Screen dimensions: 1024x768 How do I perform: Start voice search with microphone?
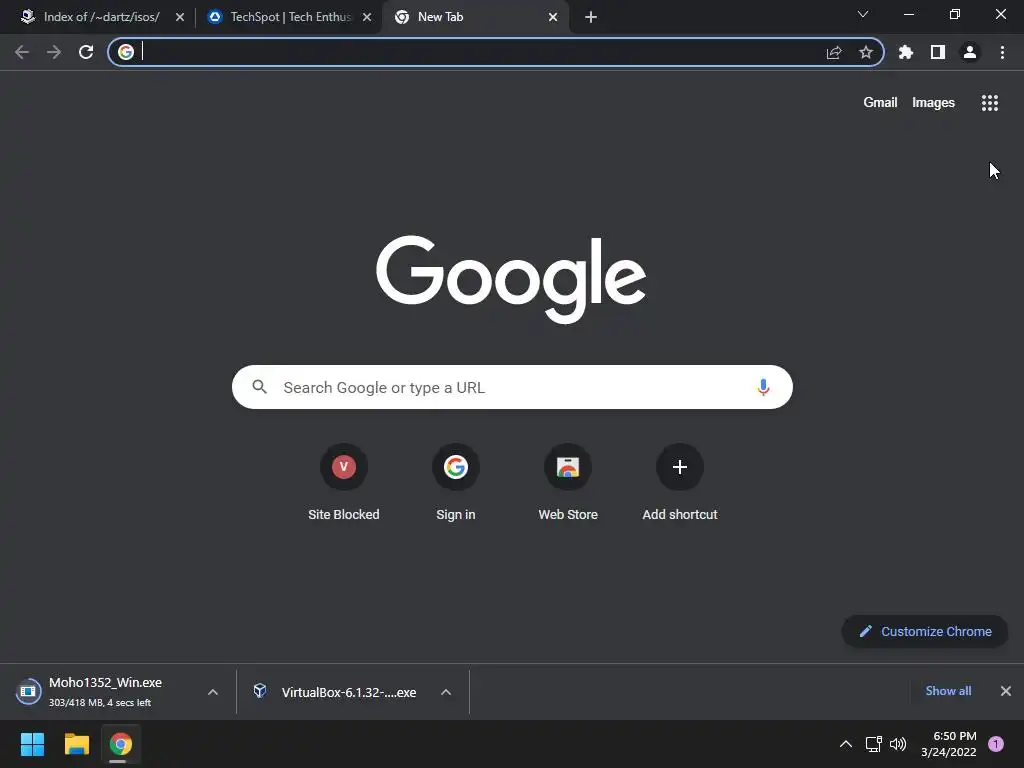763,387
